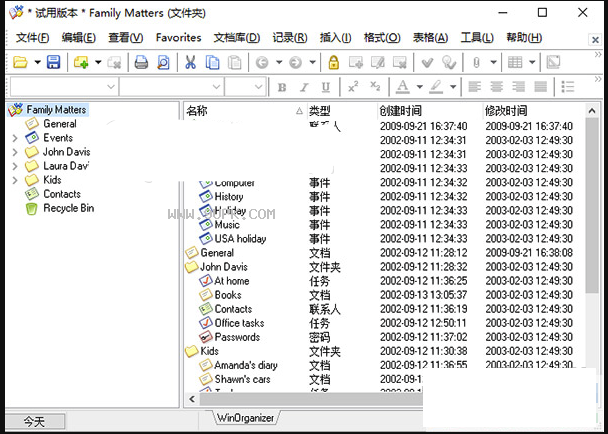Click the highlight color marker icon
Screen dimensions: 608x434
click(x=436, y=87)
